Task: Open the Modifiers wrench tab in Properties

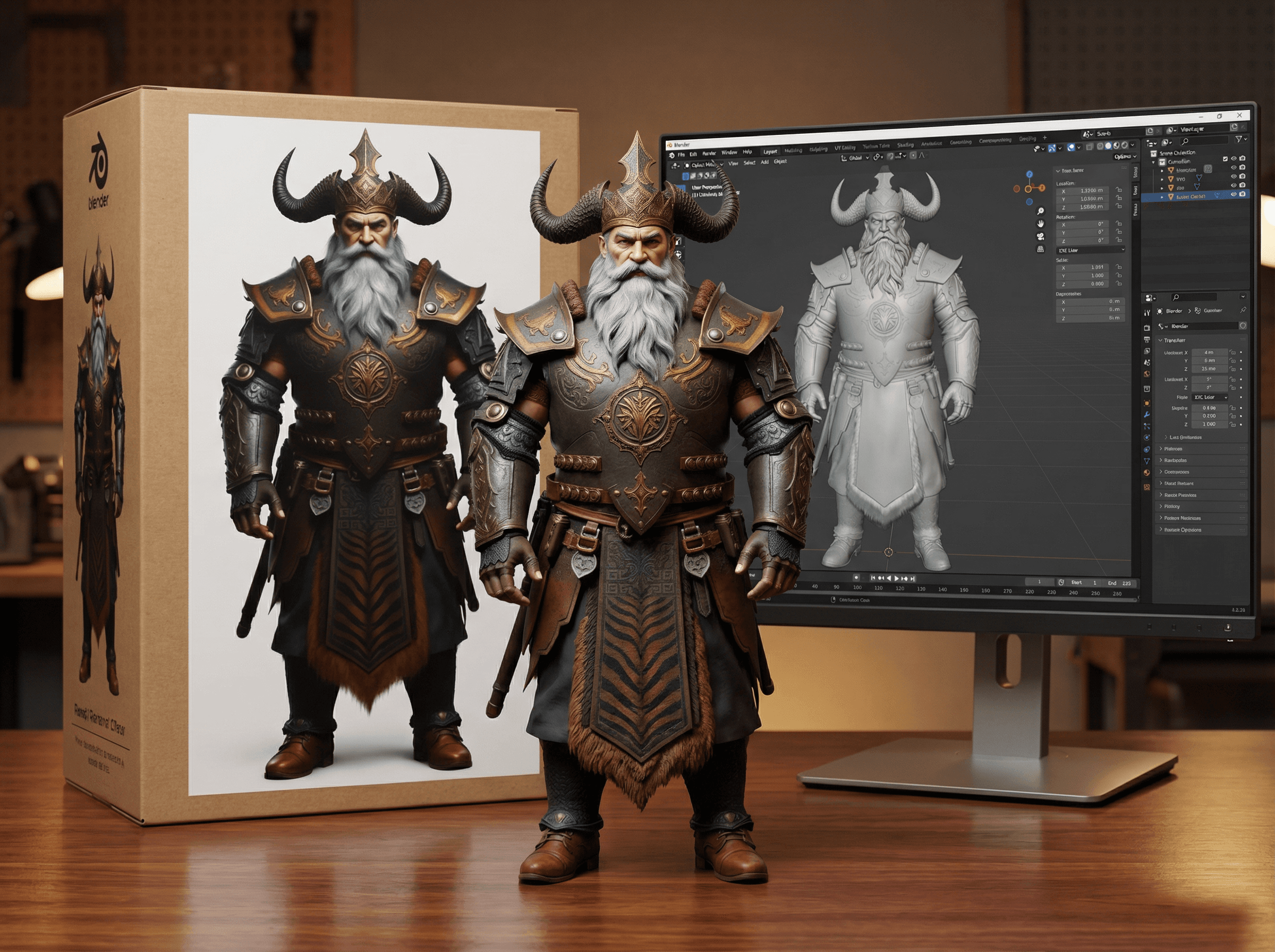Action: pyautogui.click(x=1147, y=414)
